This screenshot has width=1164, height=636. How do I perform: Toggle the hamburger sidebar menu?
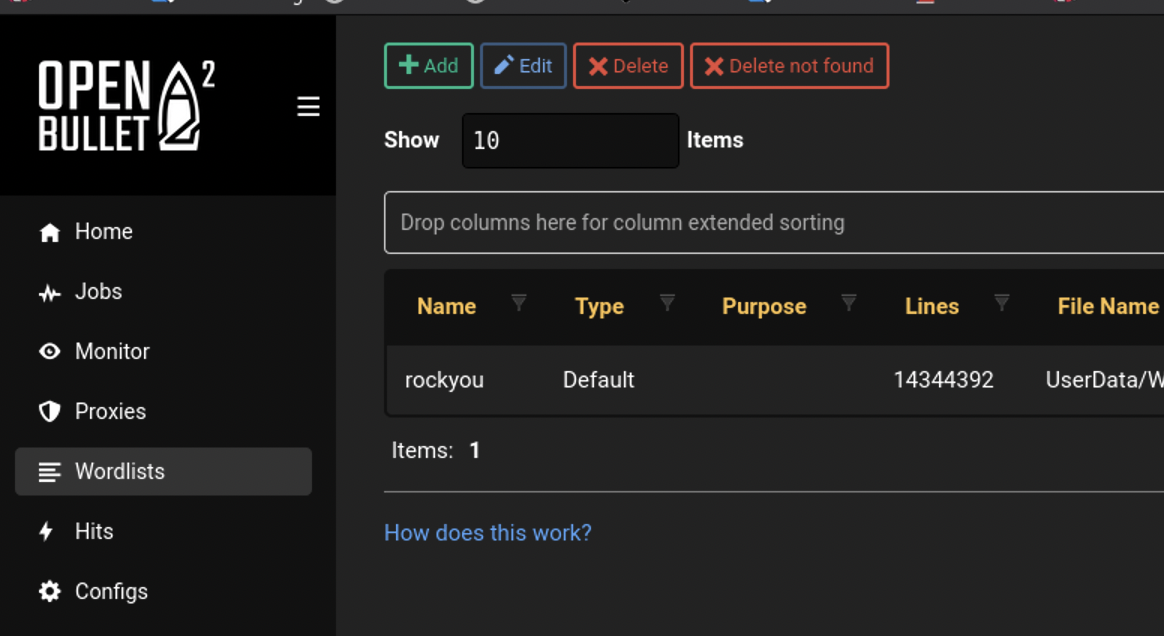(x=308, y=106)
